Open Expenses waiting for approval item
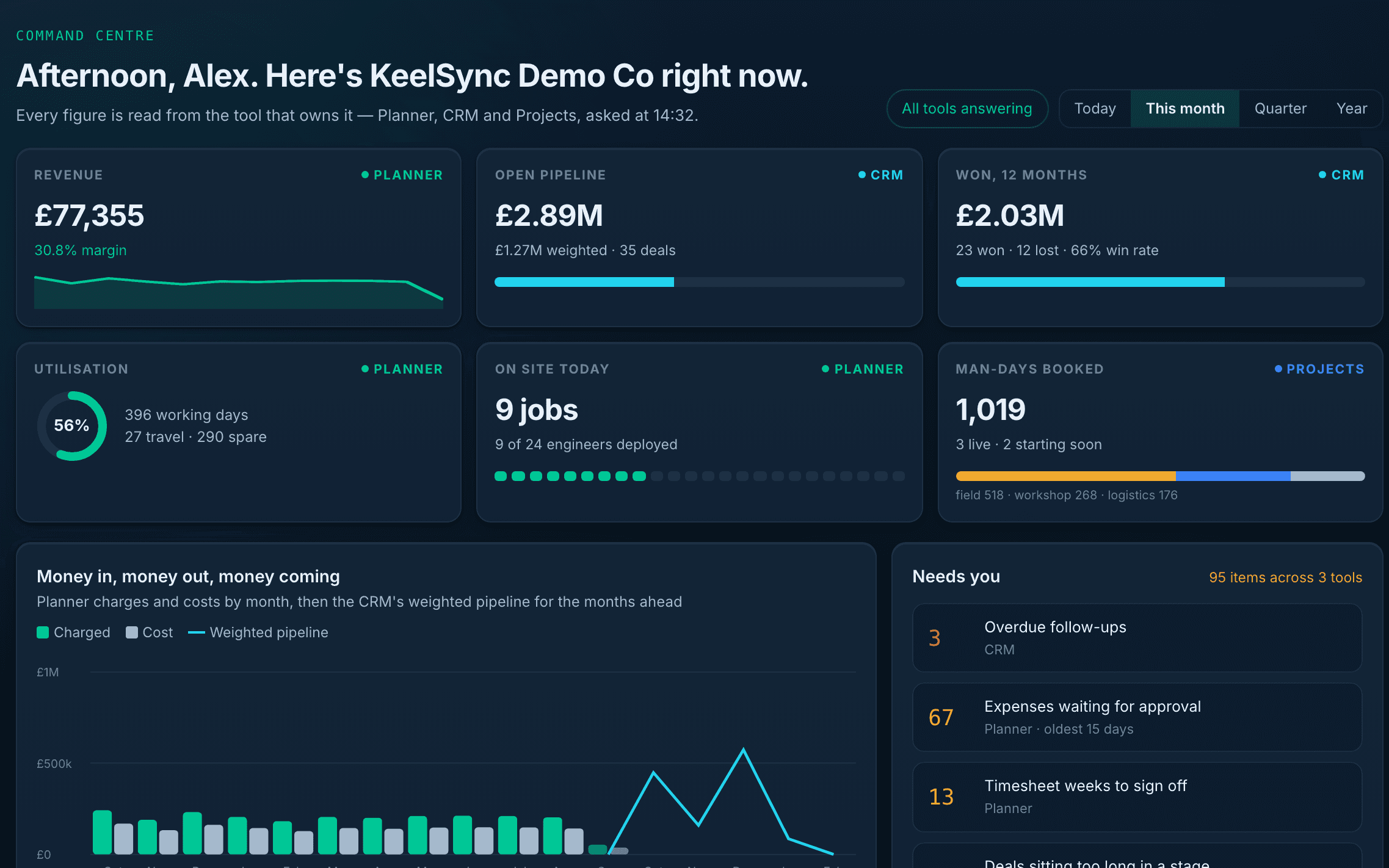Screen dimensions: 1389x868 click(x=1137, y=717)
